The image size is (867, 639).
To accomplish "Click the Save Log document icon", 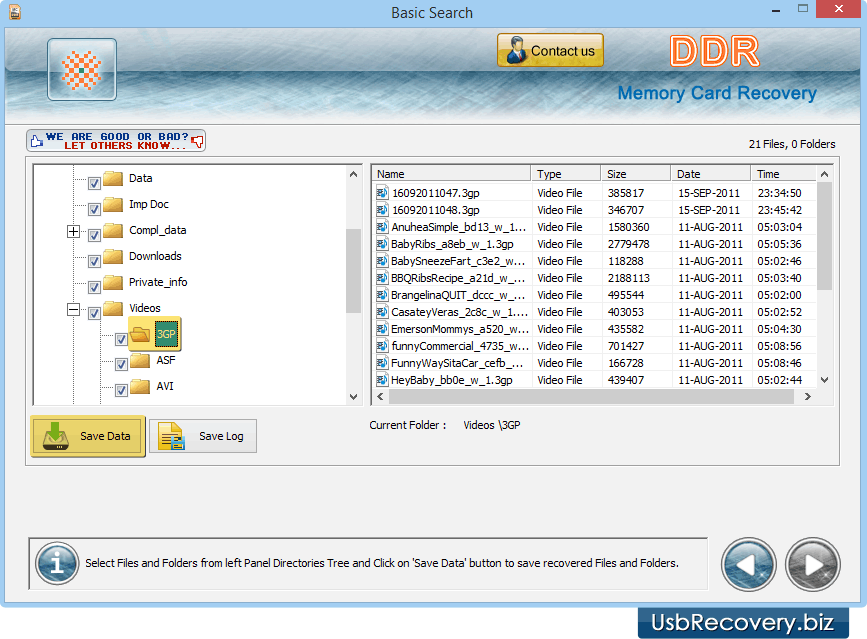I will tap(169, 435).
